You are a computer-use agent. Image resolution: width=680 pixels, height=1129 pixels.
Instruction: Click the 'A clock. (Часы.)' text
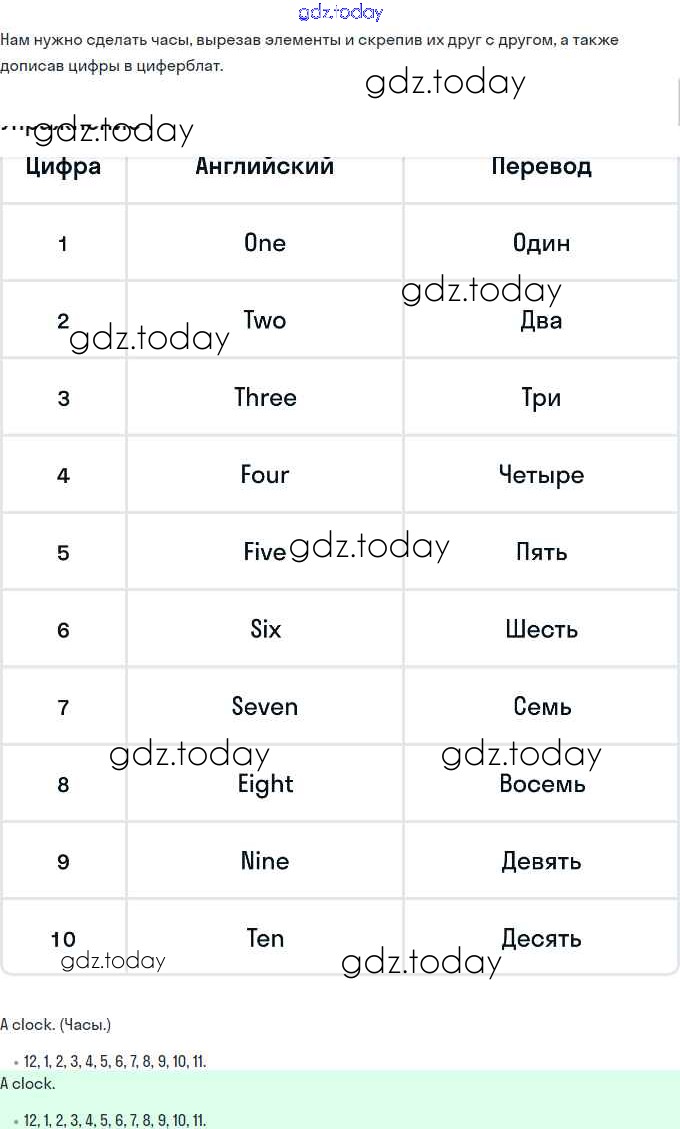point(56,1025)
